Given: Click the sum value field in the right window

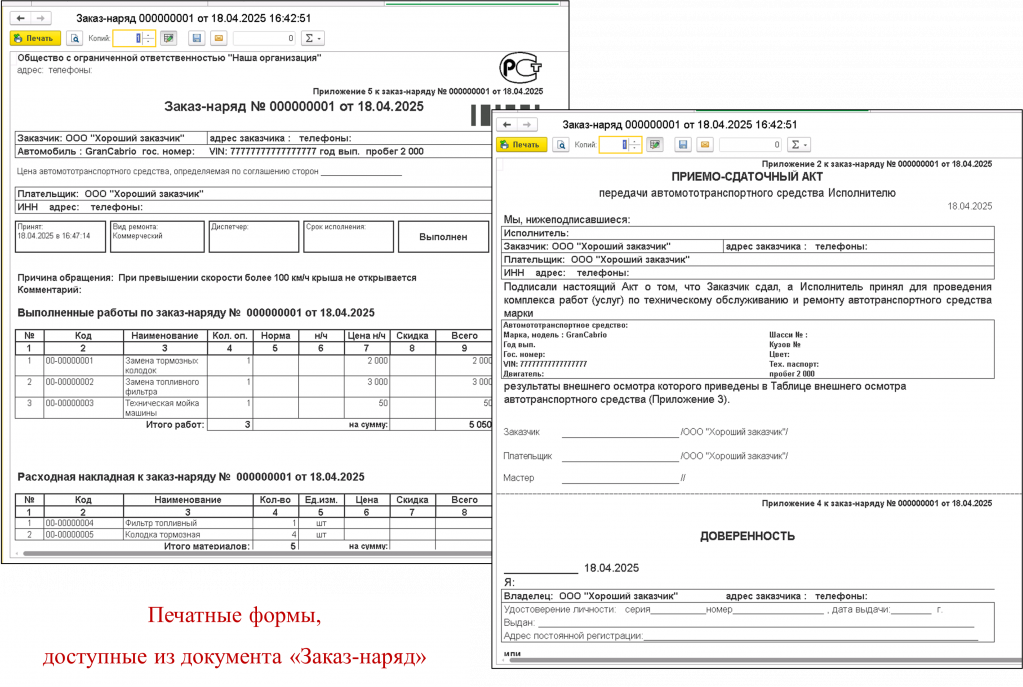Looking at the screenshot, I should pos(750,145).
